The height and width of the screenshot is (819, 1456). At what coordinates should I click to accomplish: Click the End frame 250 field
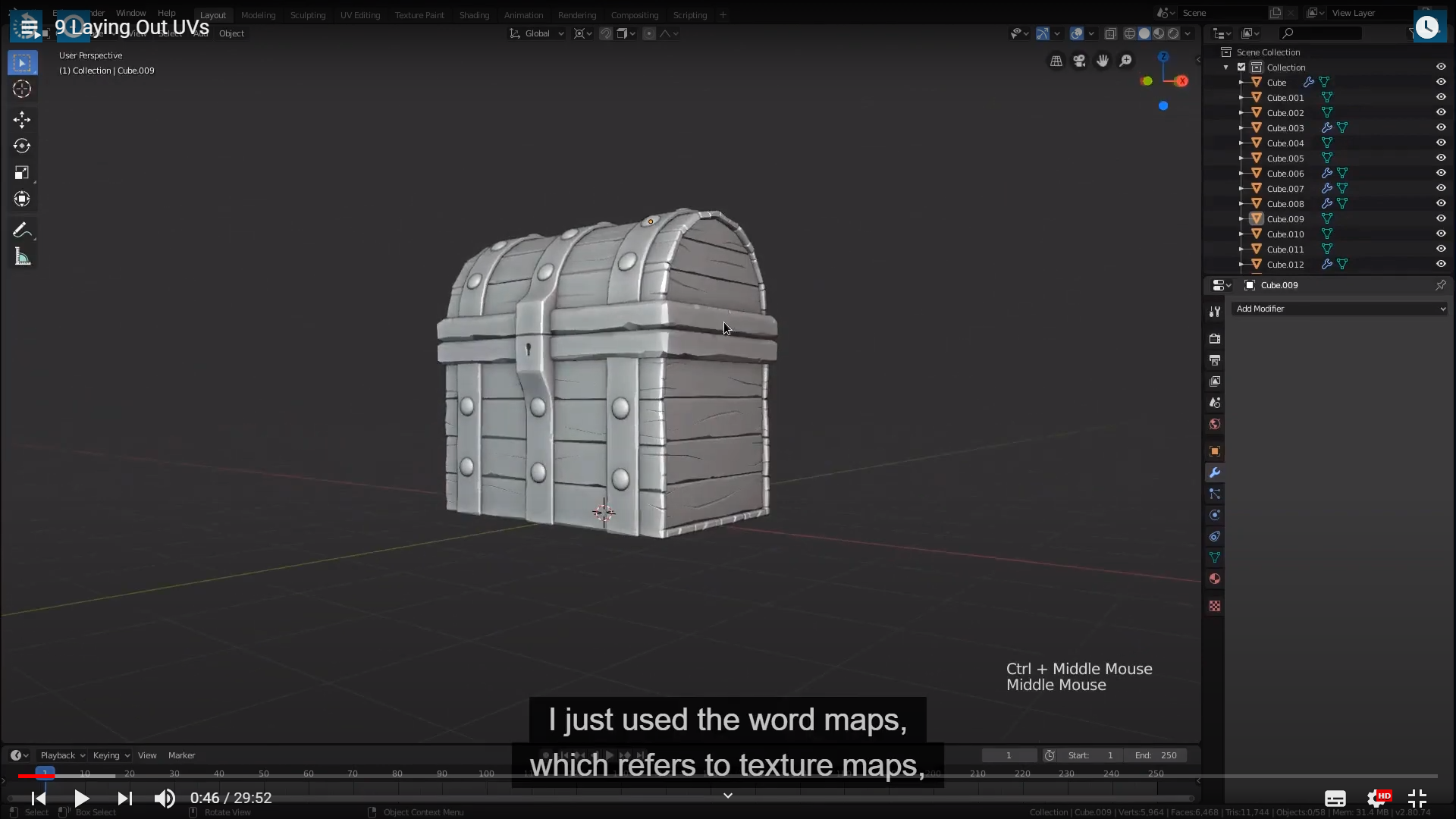point(1156,755)
